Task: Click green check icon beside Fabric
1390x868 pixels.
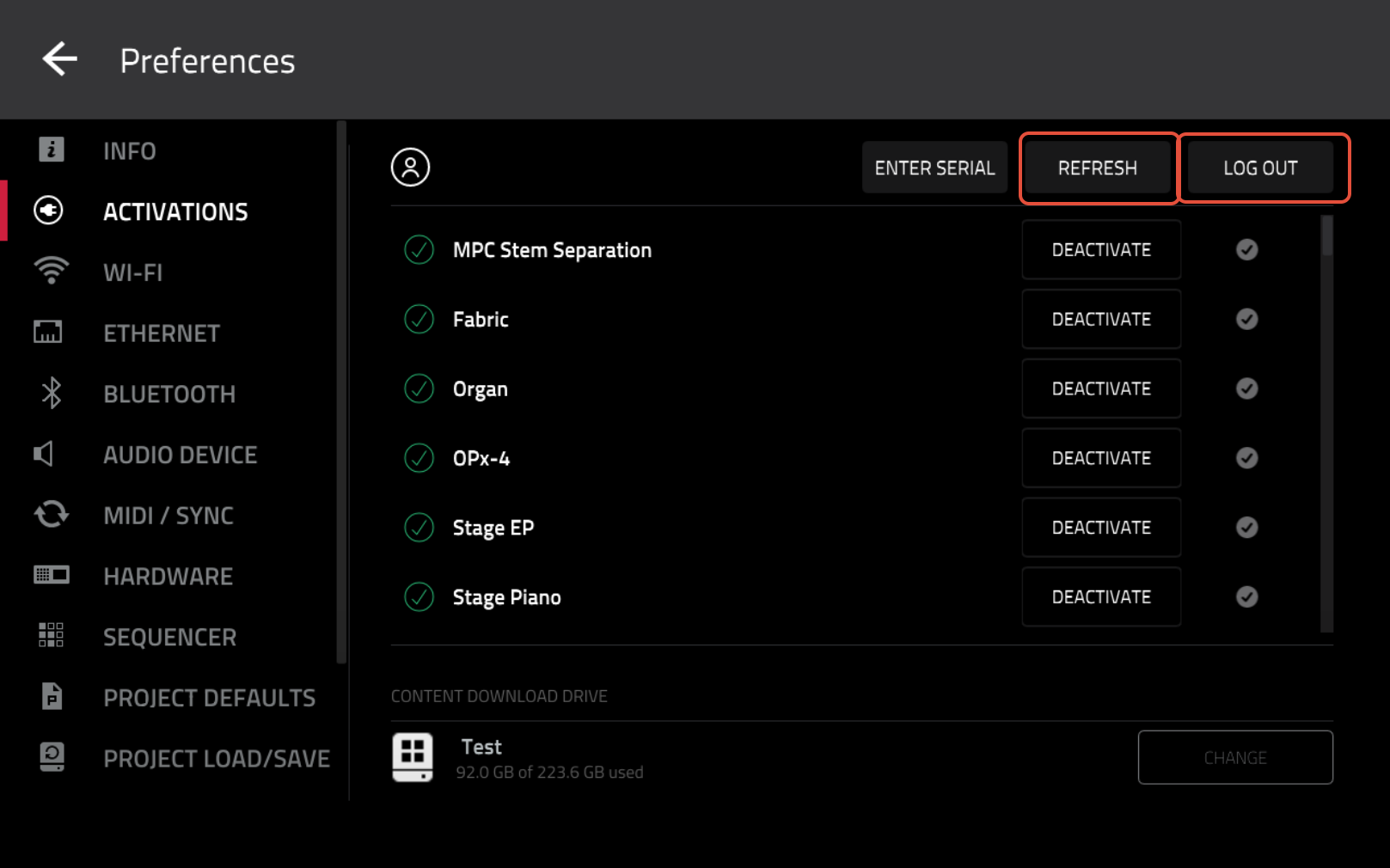Action: coord(419,319)
